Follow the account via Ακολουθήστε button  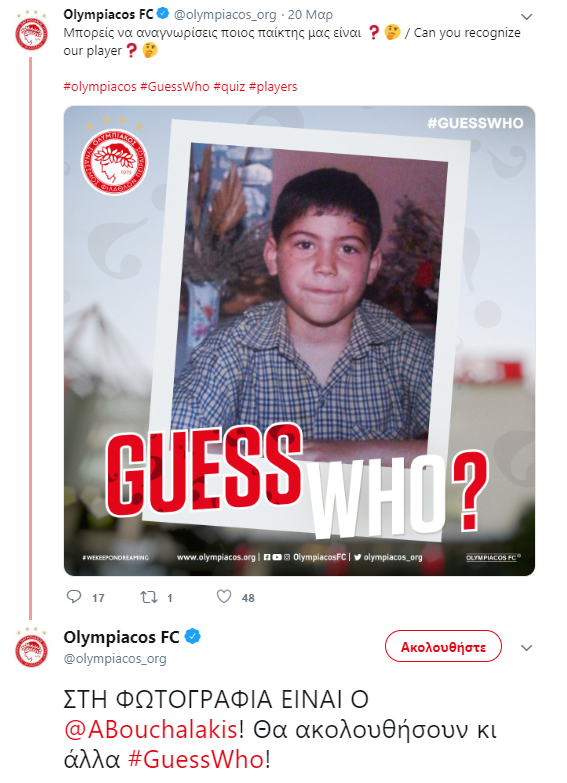[x=443, y=647]
